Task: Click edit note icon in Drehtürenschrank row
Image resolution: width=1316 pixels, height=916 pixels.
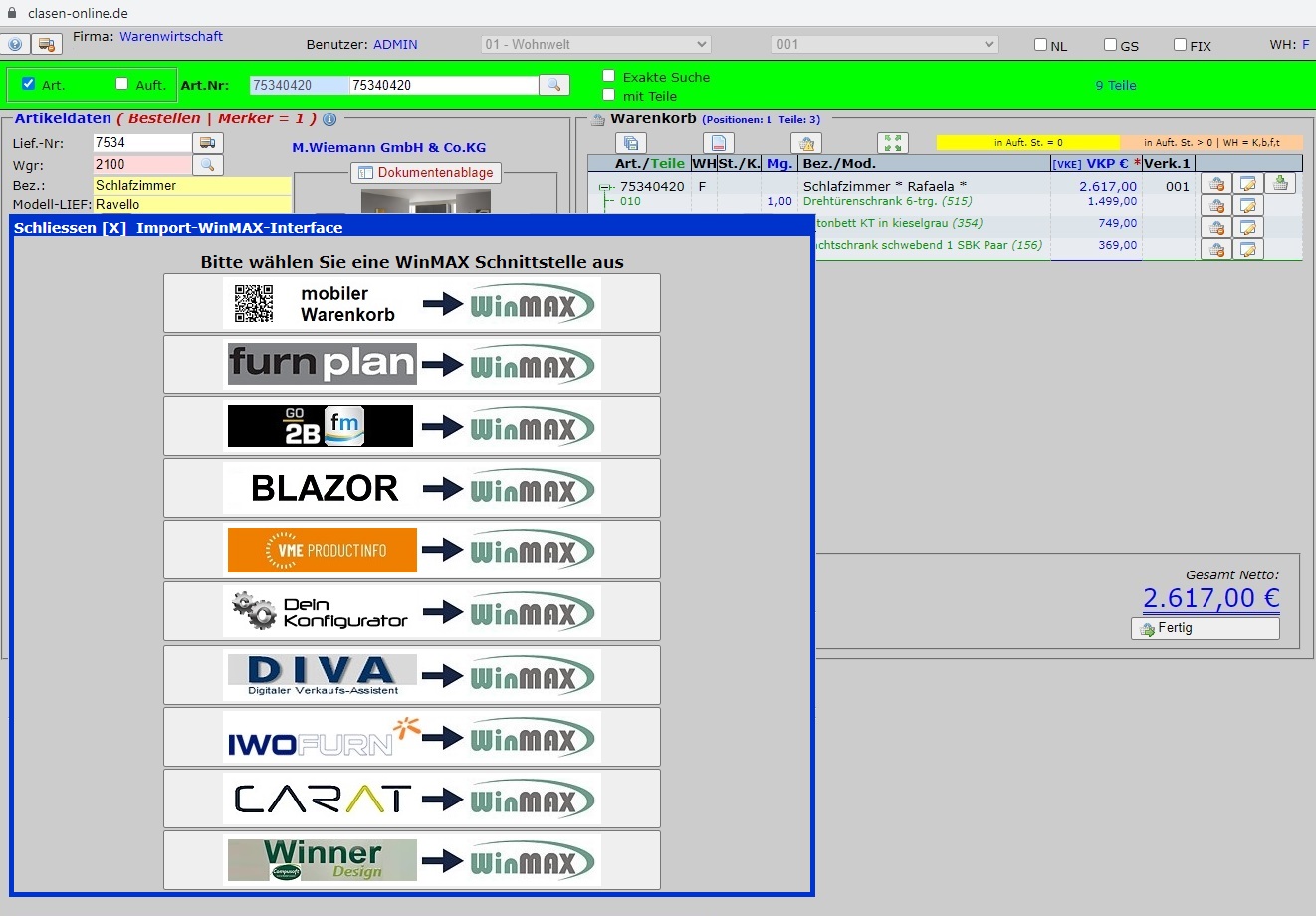Action: click(1248, 206)
